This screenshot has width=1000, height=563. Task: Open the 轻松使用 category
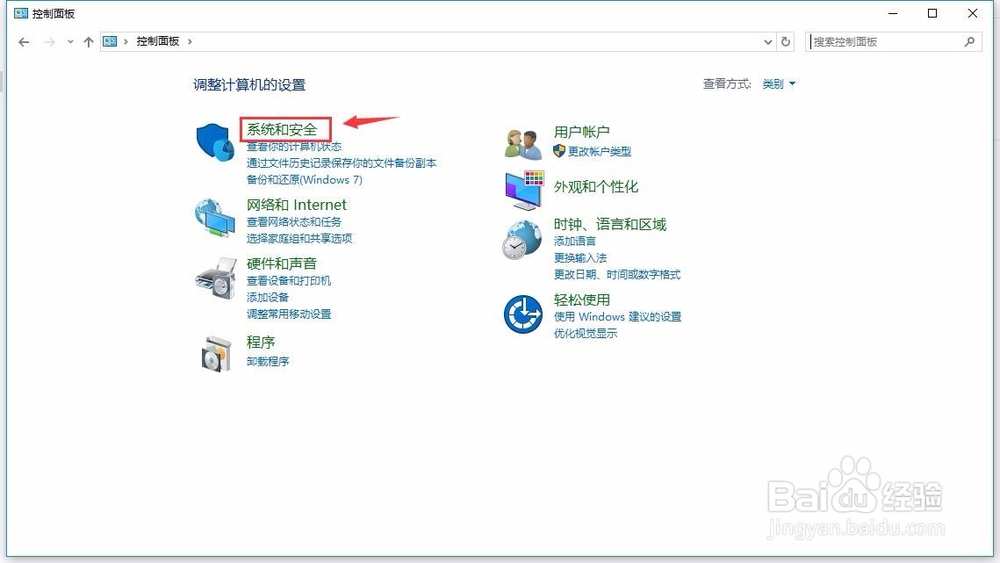(x=582, y=300)
